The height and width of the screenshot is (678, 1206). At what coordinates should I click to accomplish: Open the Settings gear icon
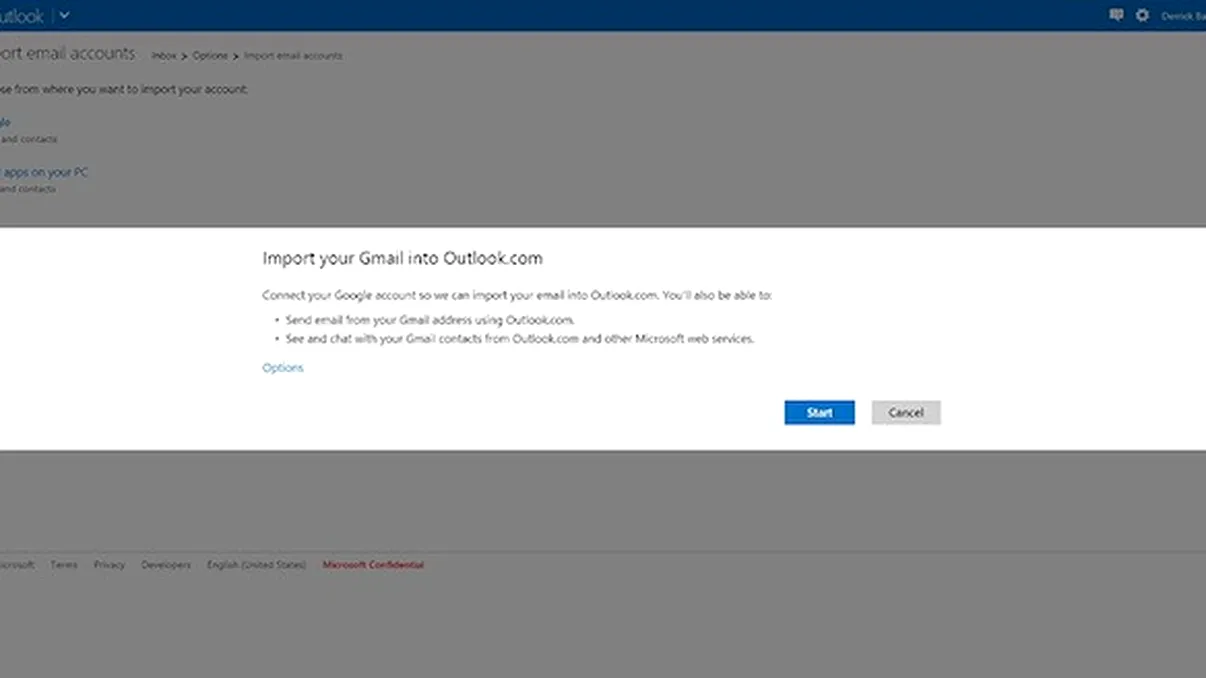coord(1141,15)
